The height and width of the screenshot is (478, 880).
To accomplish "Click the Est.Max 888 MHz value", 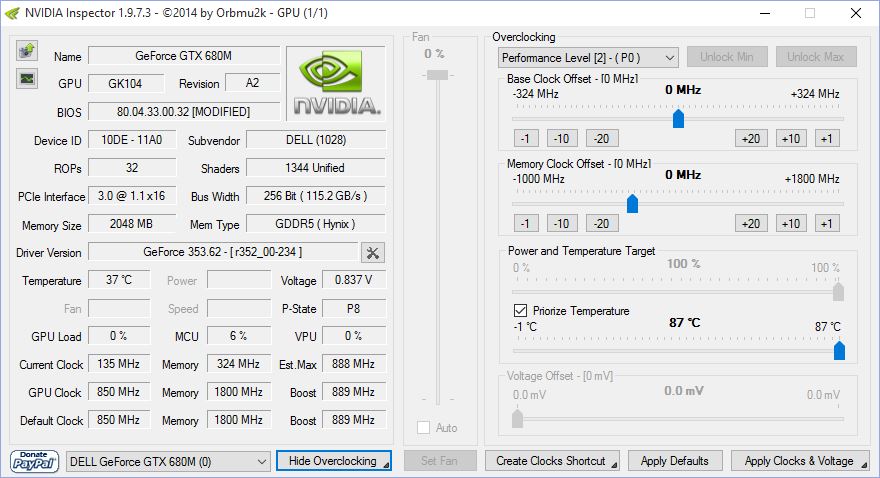I will pyautogui.click(x=354, y=364).
